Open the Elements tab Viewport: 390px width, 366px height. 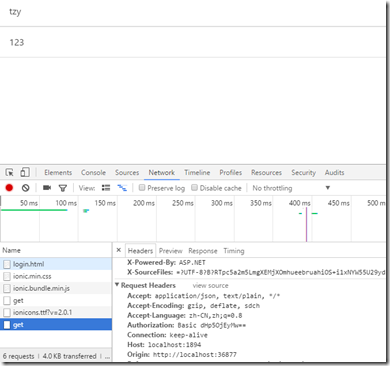[x=58, y=172]
